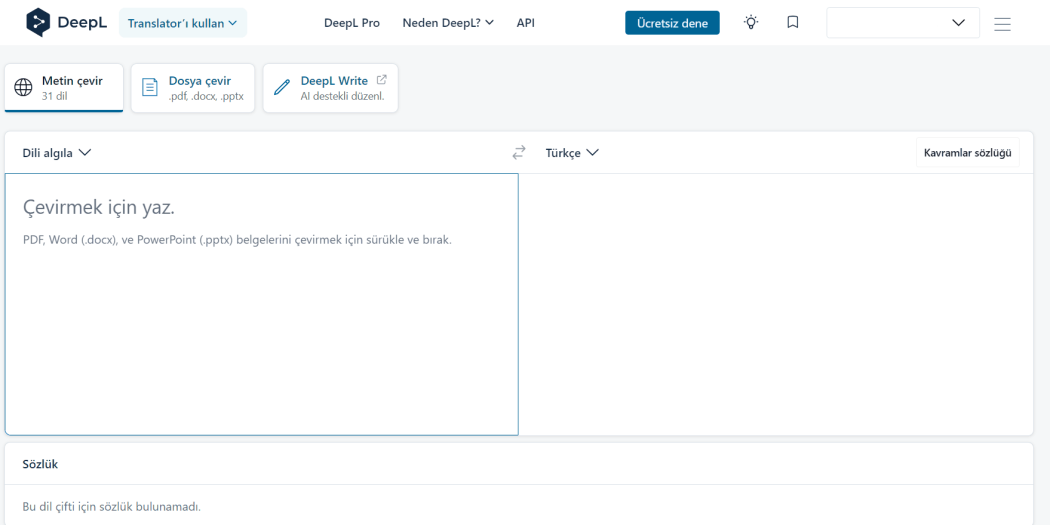Click the external link icon on DeepL Write
This screenshot has height=525, width=1050.
click(x=381, y=80)
